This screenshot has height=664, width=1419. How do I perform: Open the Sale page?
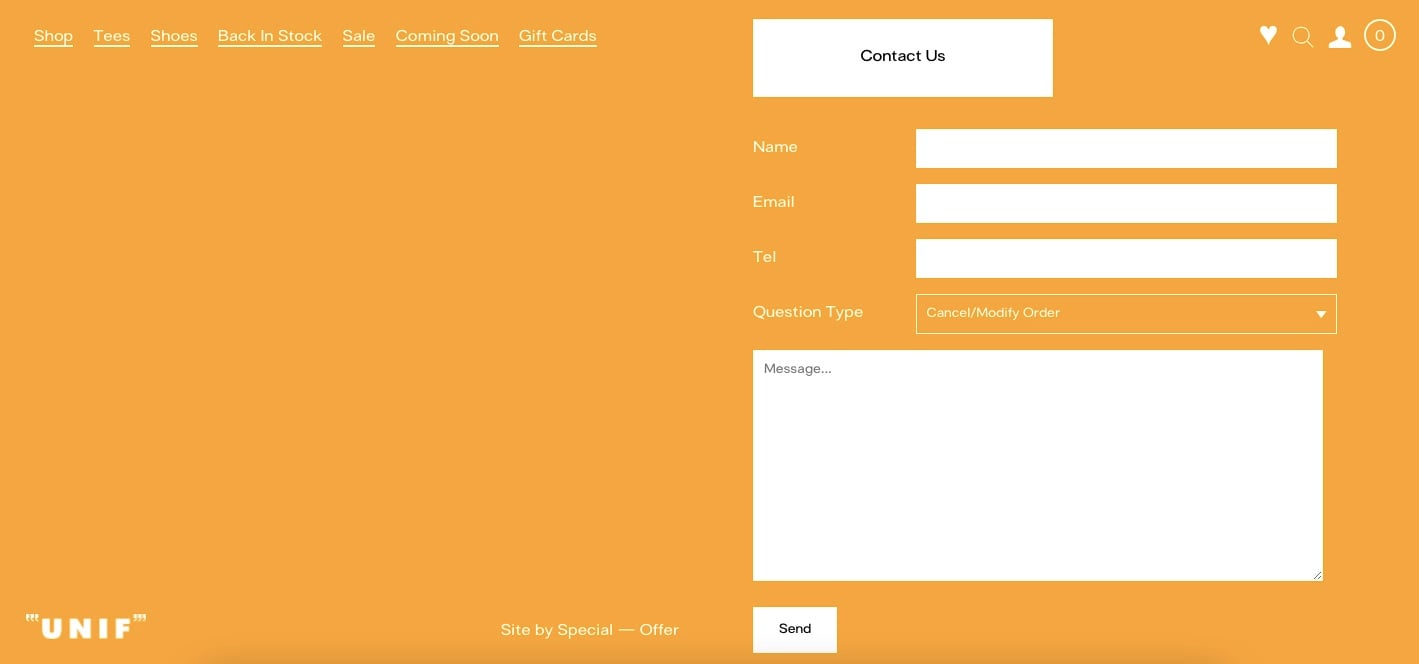point(358,35)
